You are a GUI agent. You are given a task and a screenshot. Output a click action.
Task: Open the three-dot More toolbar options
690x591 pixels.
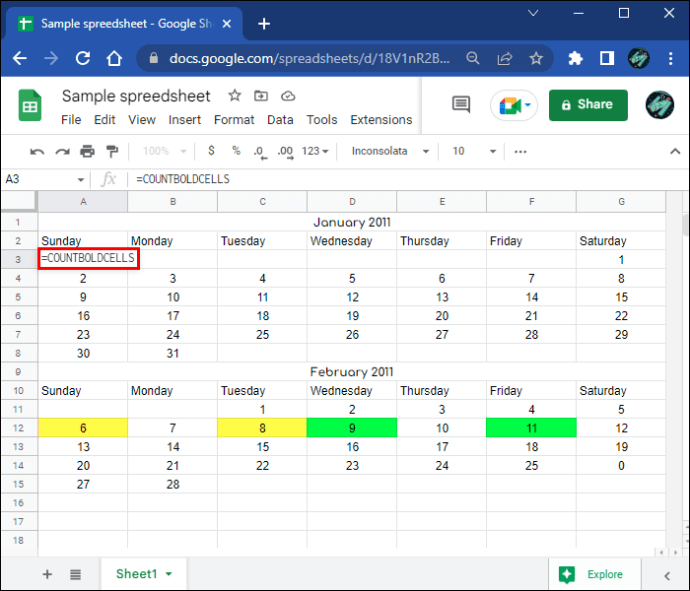[x=520, y=151]
